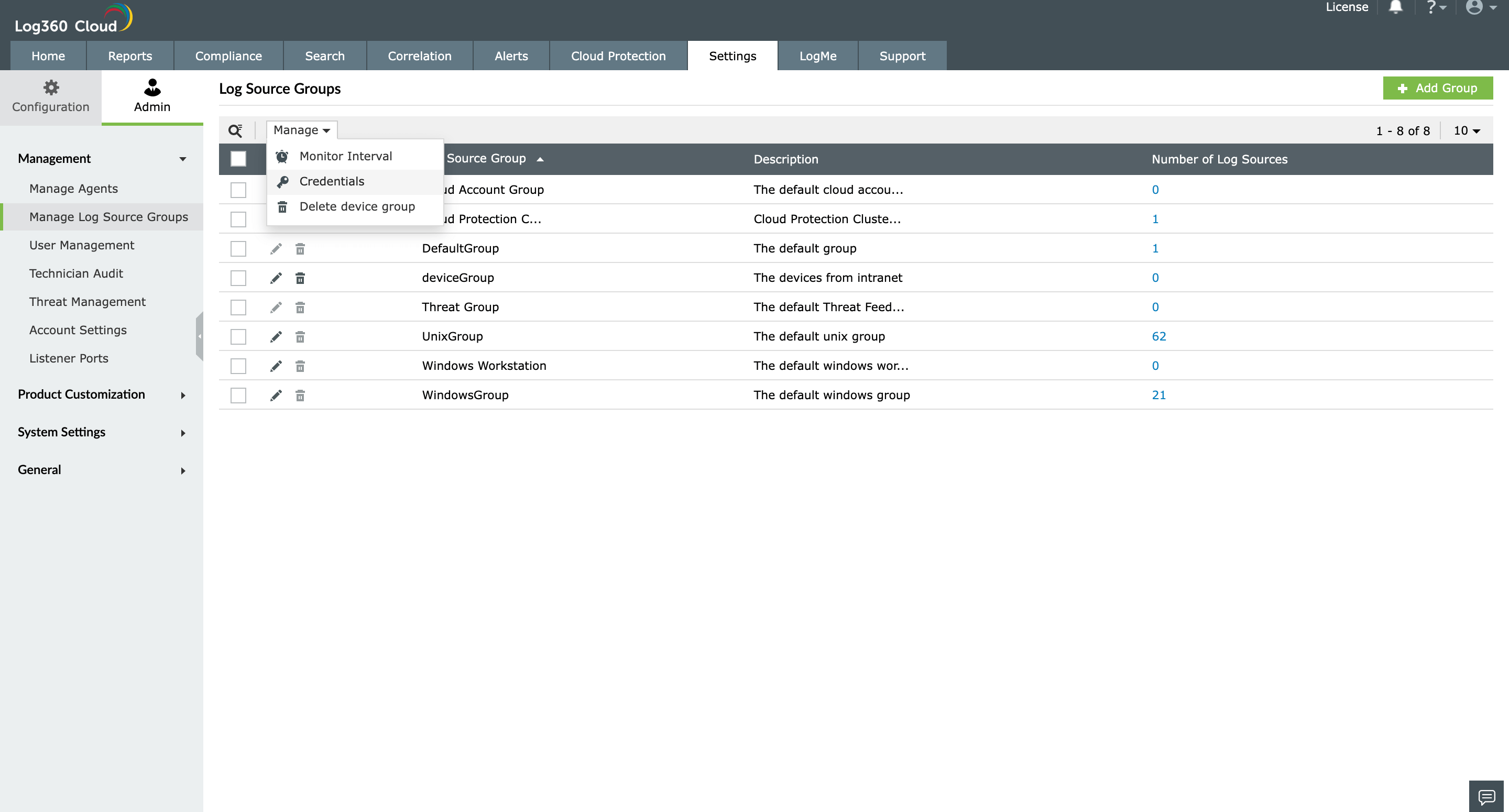
Task: Collapse the left sidebar handle
Action: pos(199,336)
